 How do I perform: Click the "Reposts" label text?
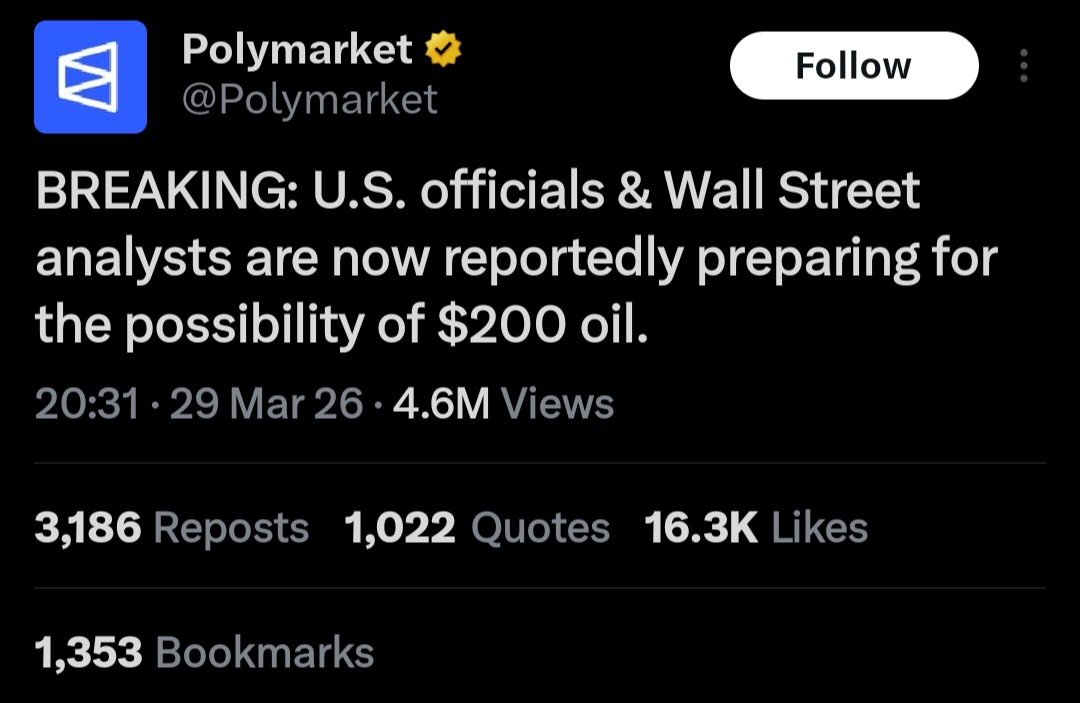tap(230, 528)
